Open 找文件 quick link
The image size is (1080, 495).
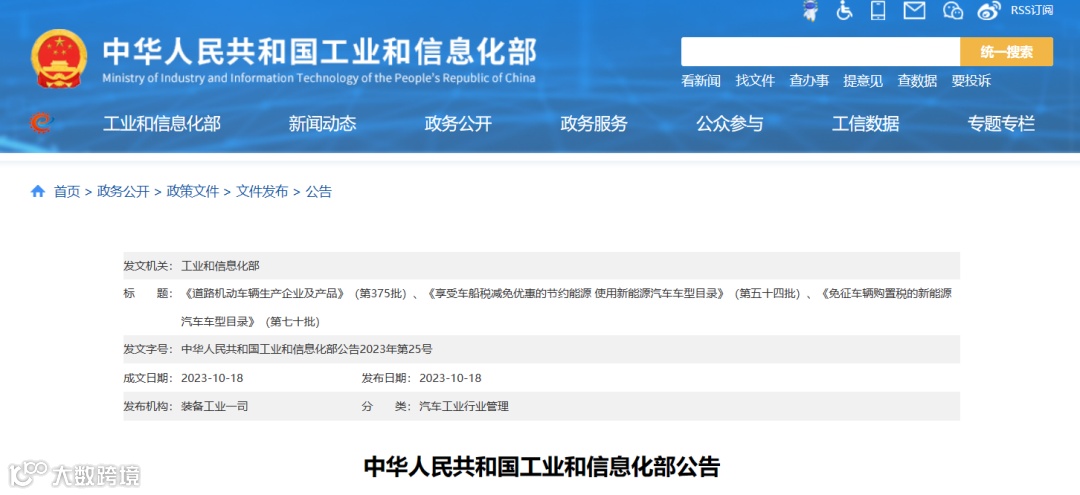pos(755,81)
